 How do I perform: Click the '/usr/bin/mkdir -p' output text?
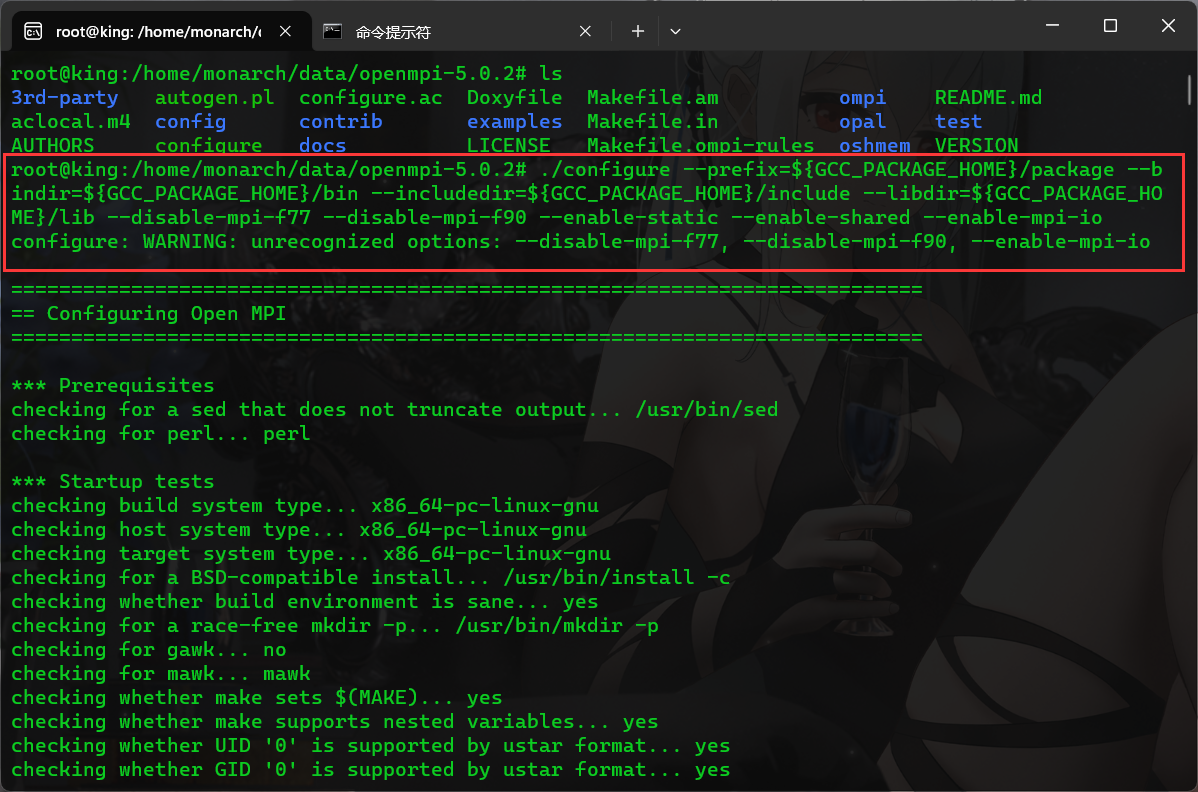click(556, 626)
